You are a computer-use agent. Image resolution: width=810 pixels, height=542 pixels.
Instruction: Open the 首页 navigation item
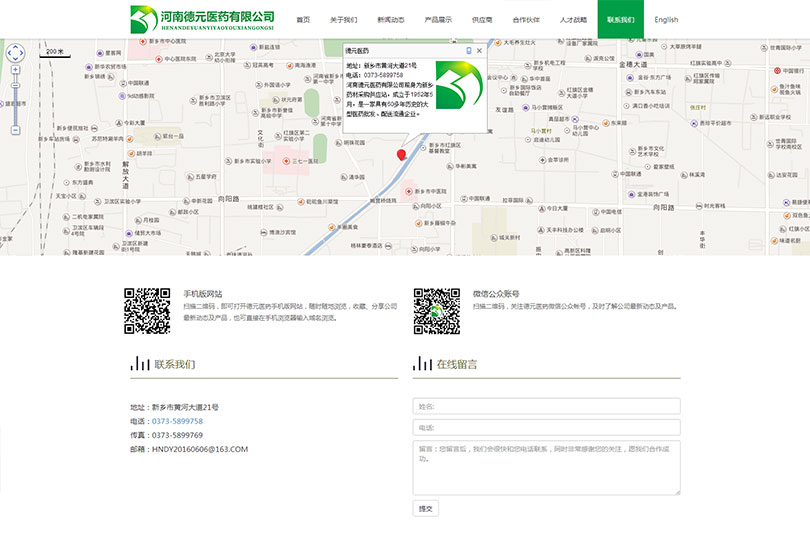pos(303,20)
